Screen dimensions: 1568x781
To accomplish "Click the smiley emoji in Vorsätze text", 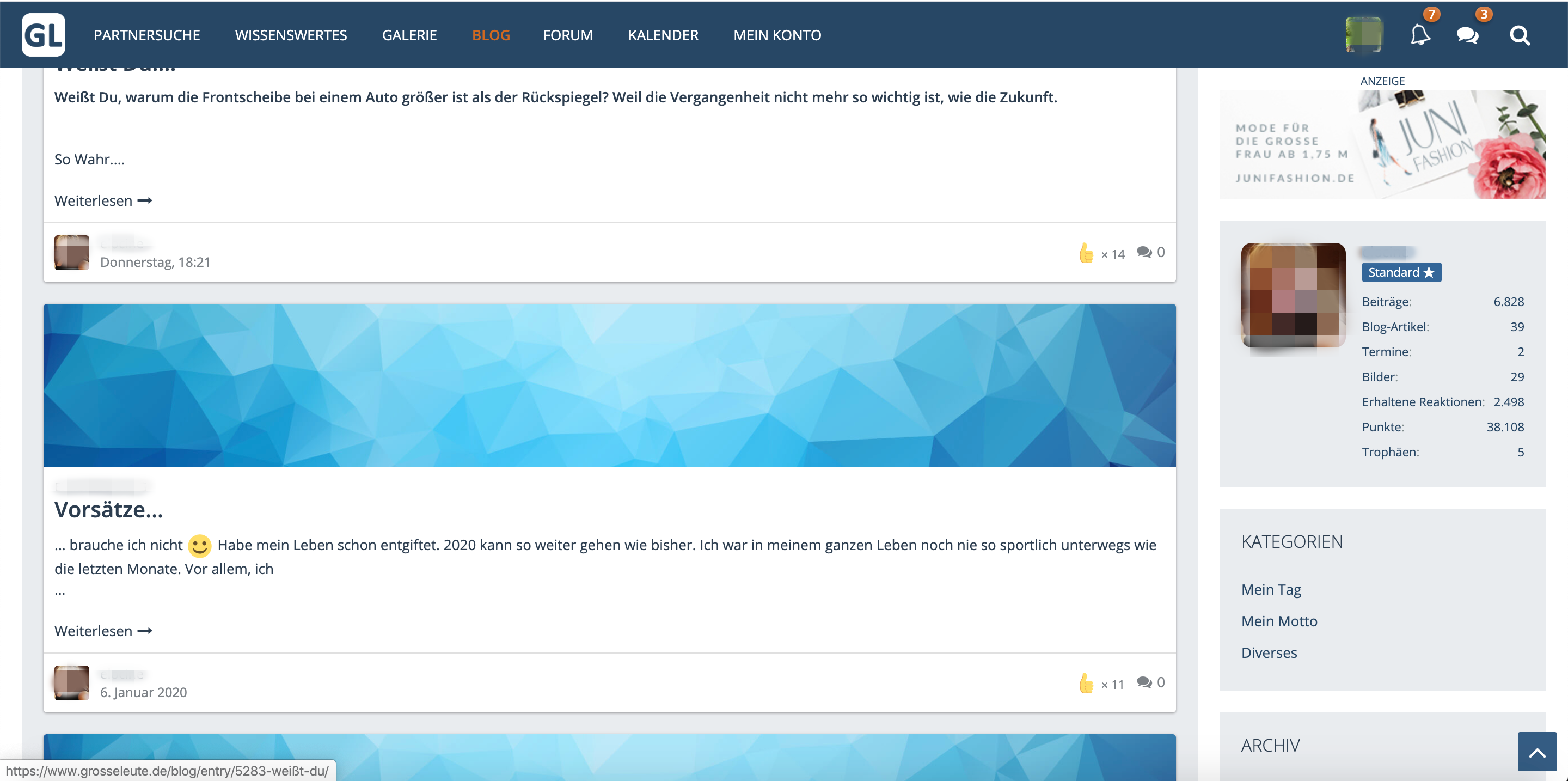I will [199, 546].
